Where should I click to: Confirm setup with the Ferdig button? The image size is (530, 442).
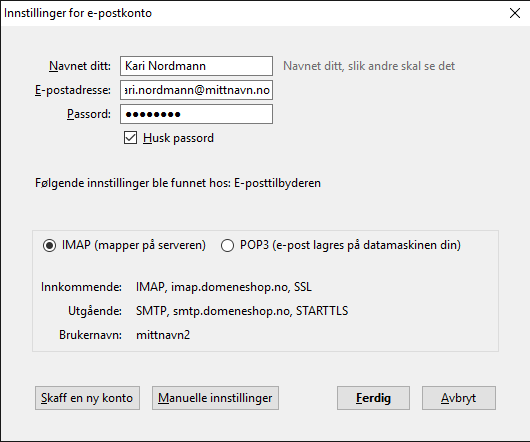373,398
